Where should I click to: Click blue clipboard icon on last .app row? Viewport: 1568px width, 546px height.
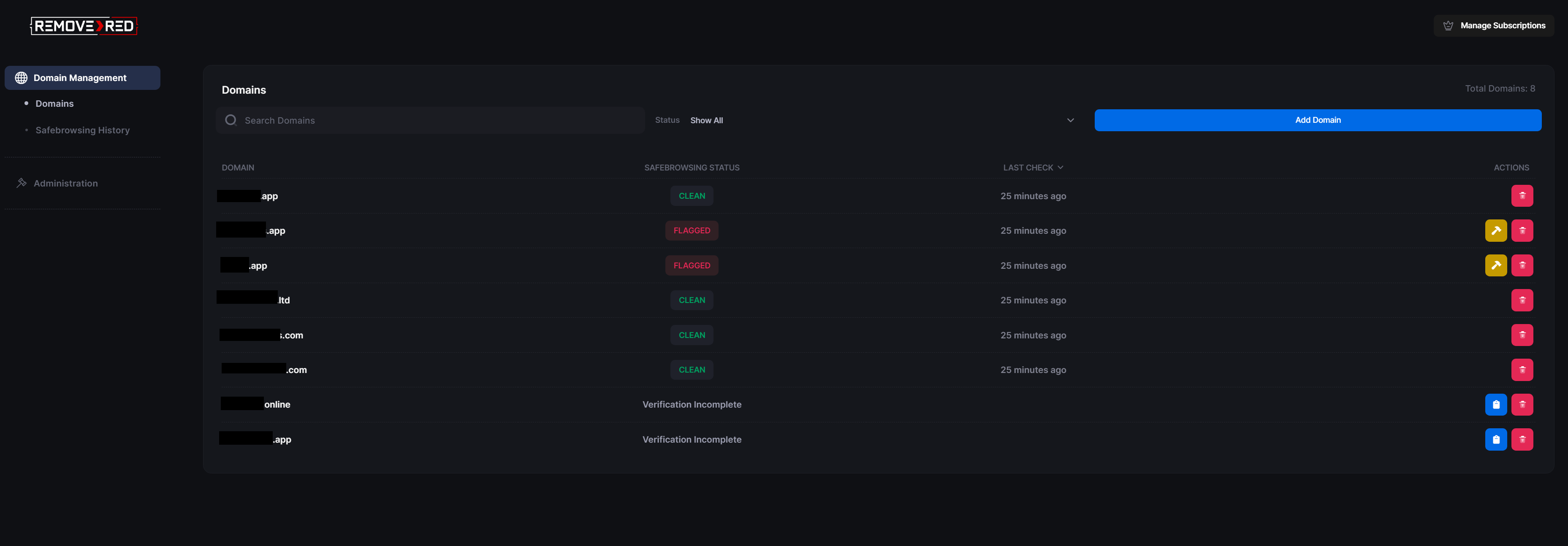[x=1495, y=439]
